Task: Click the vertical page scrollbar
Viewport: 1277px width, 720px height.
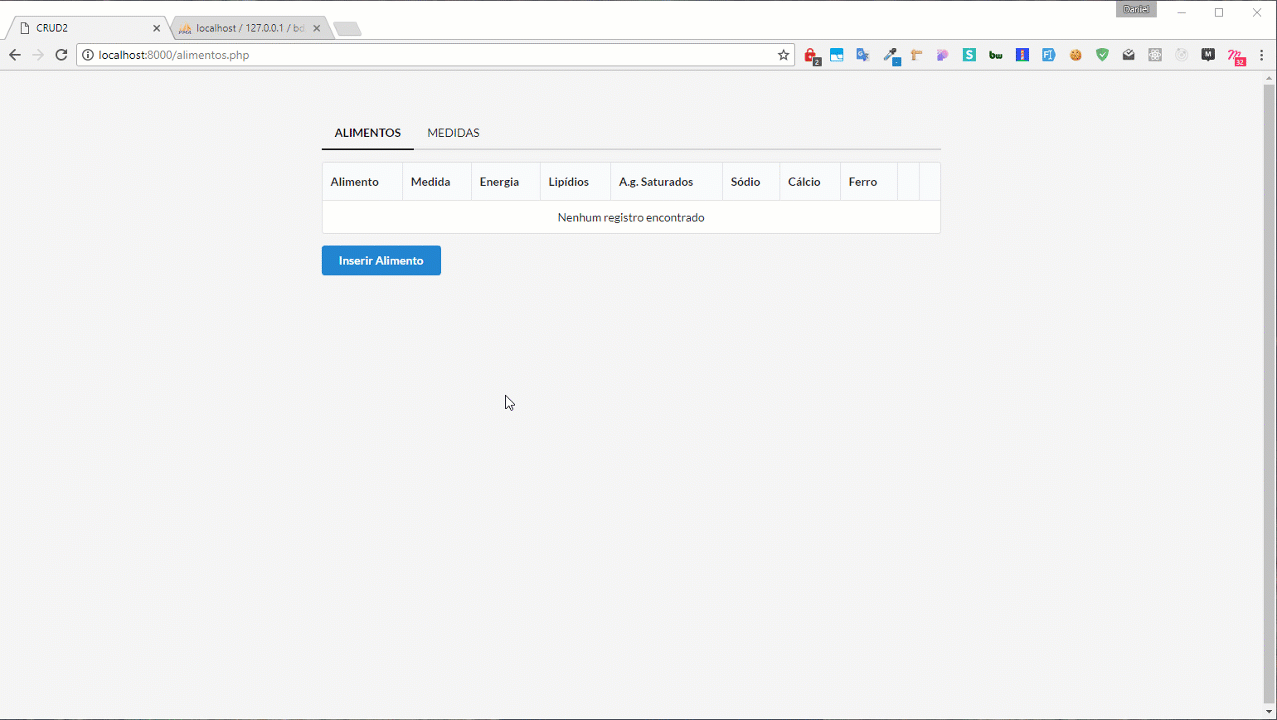Action: (1269, 394)
